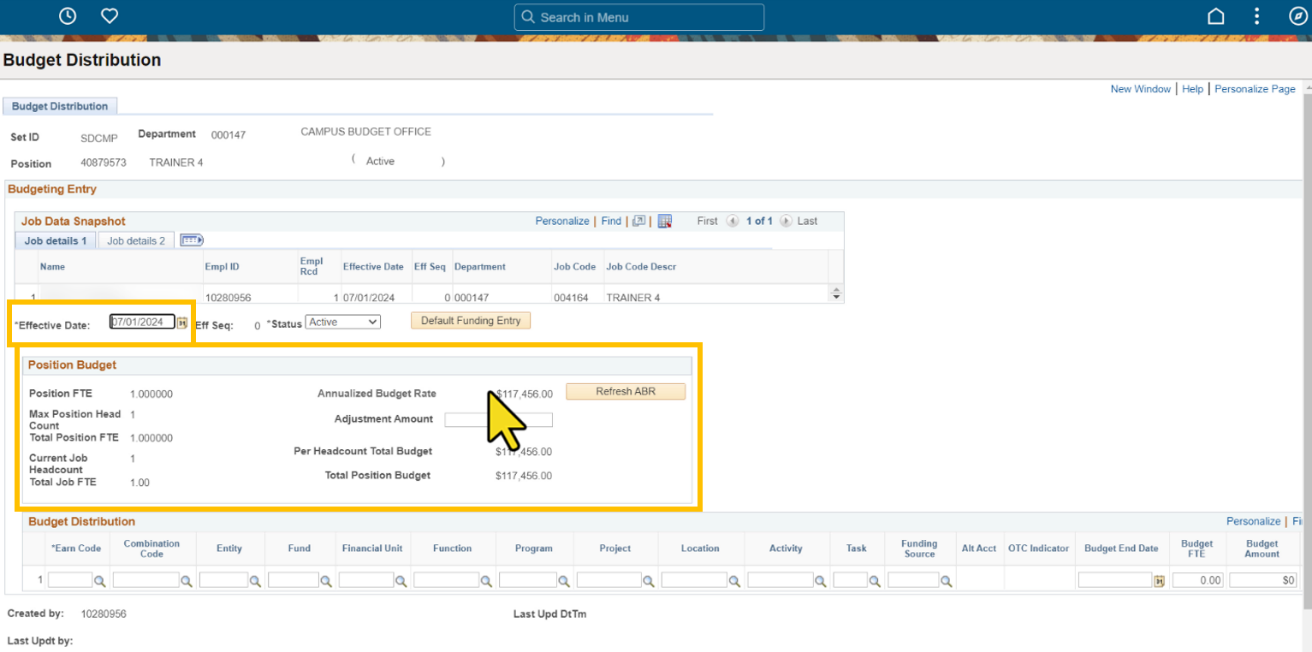This screenshot has width=1312, height=652.
Task: Select the Budget Distribution page tab
Action: (60, 106)
